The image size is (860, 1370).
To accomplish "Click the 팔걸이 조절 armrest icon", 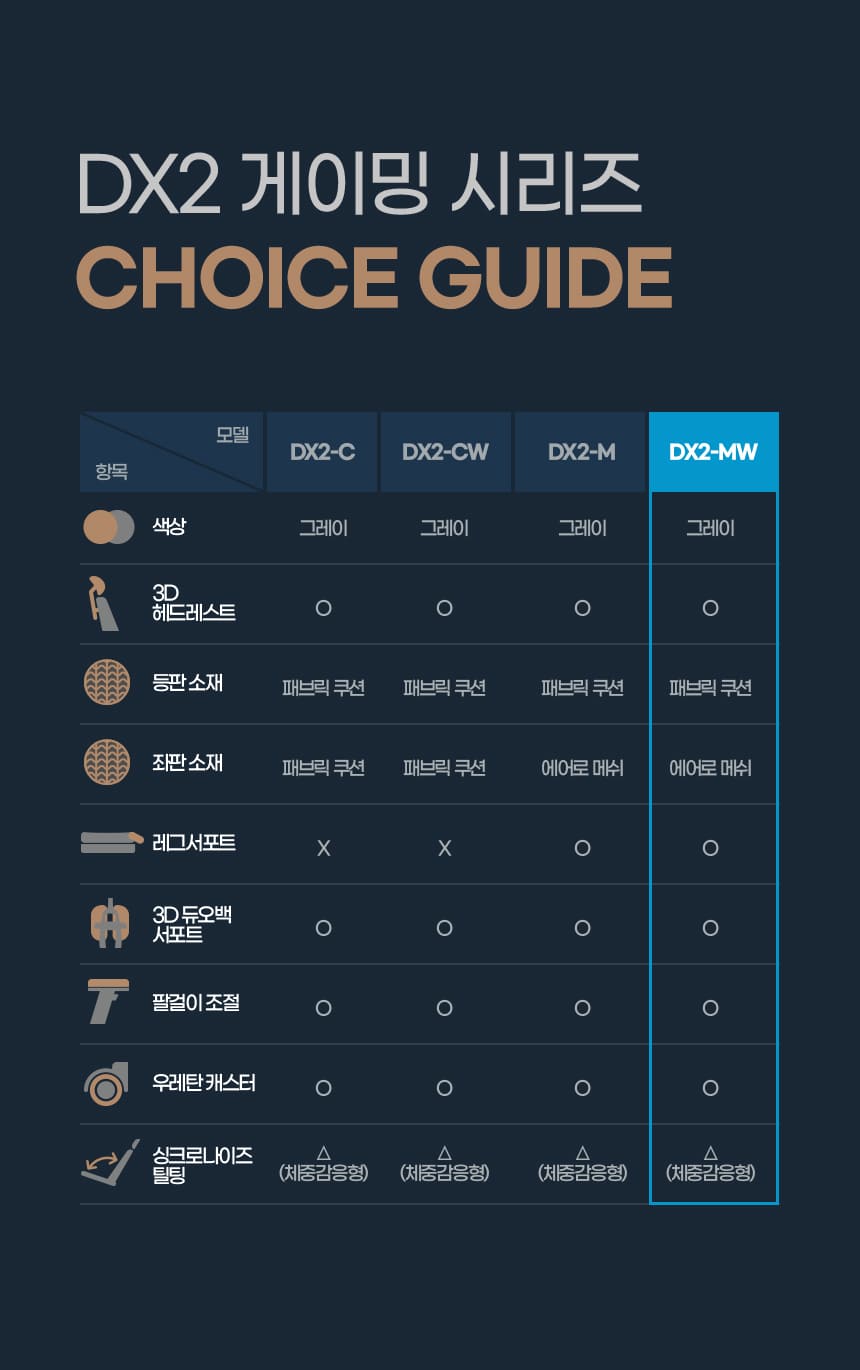I will (x=107, y=1002).
